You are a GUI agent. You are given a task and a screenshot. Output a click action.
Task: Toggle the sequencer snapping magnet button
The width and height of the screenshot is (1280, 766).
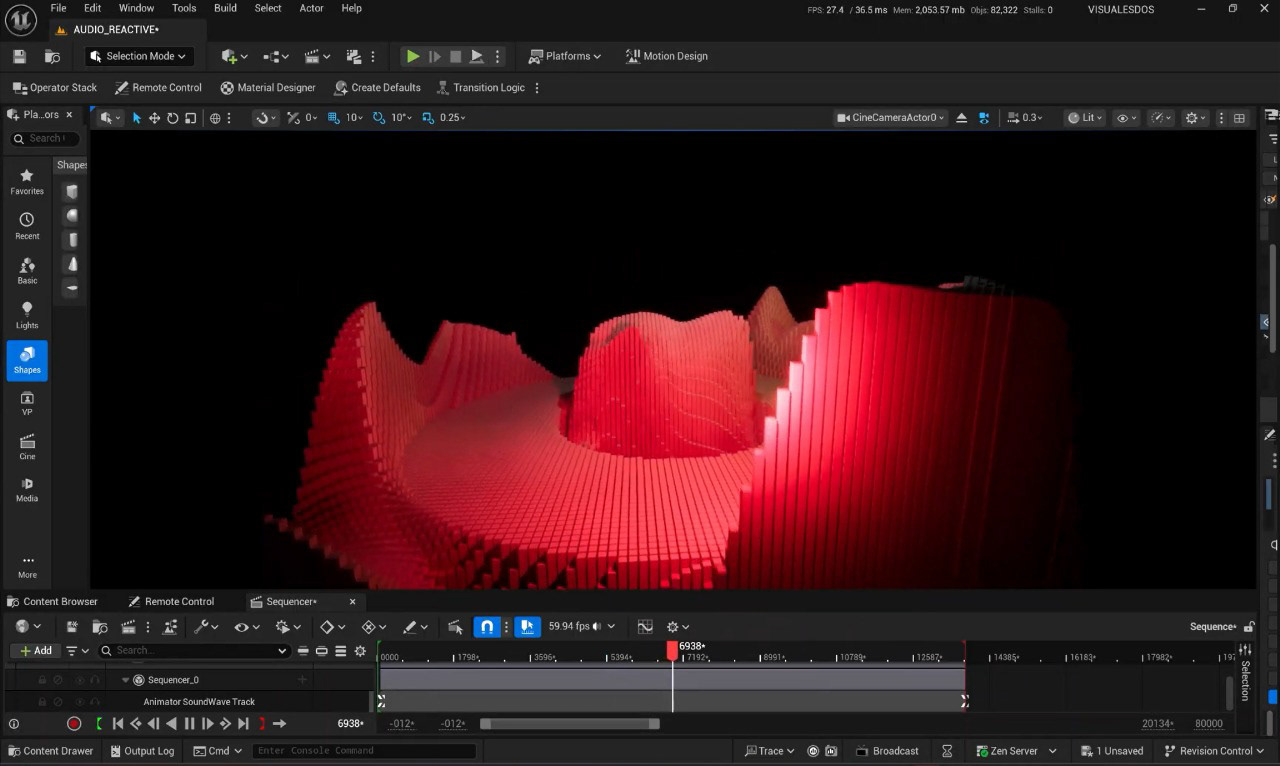(486, 627)
